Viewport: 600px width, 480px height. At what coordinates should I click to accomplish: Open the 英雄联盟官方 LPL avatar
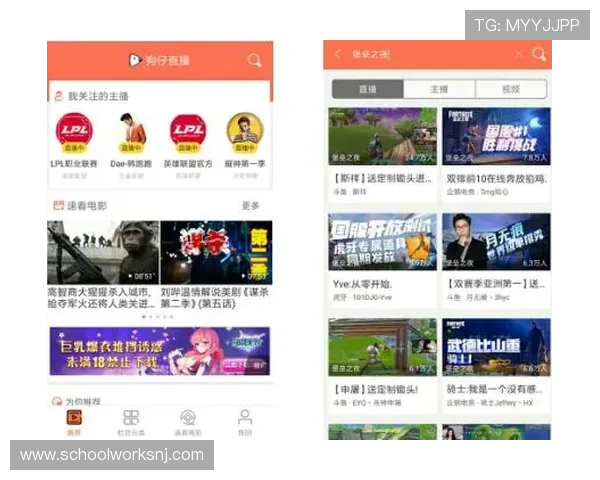(188, 132)
